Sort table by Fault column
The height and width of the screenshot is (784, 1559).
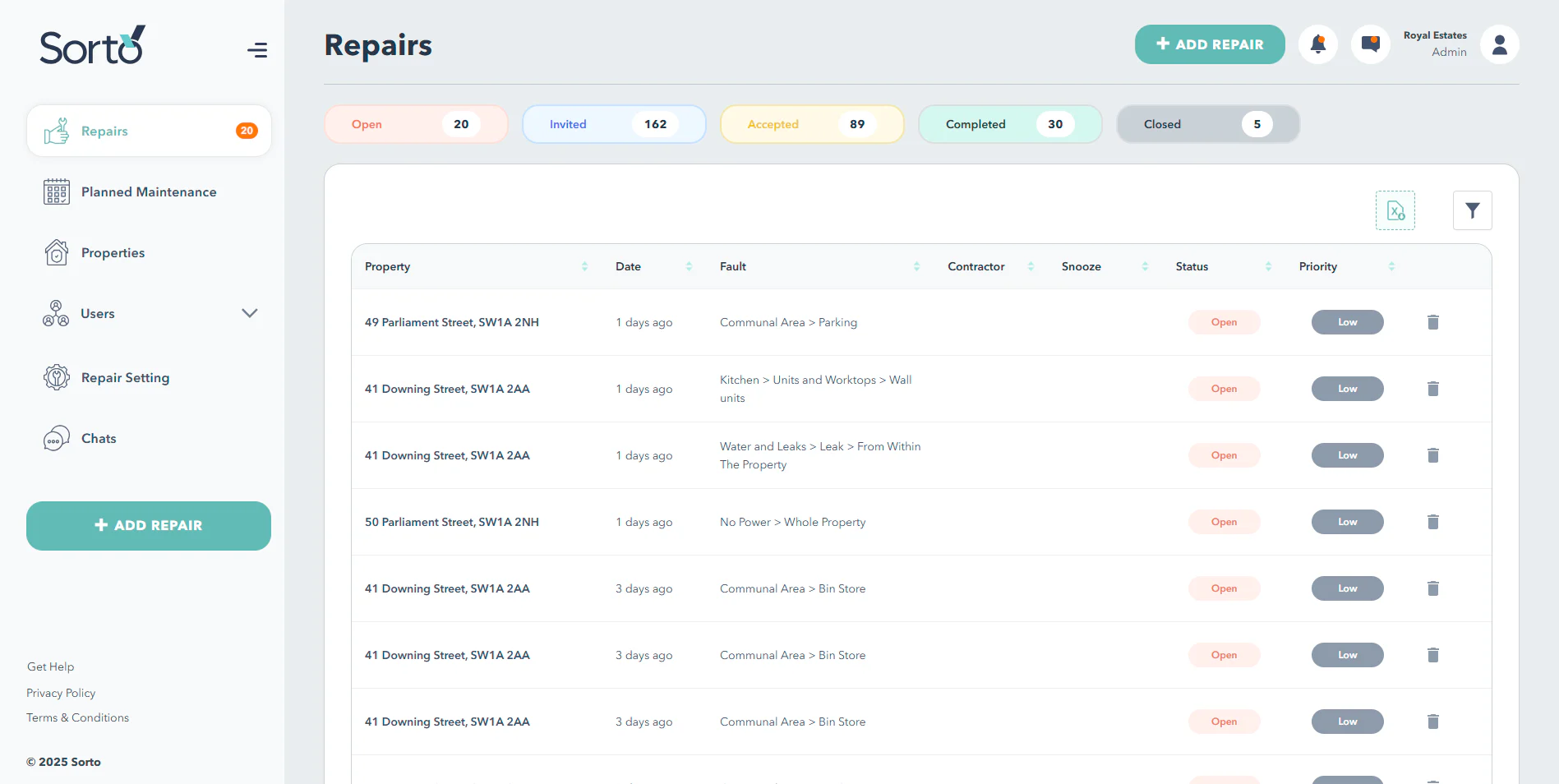click(916, 266)
